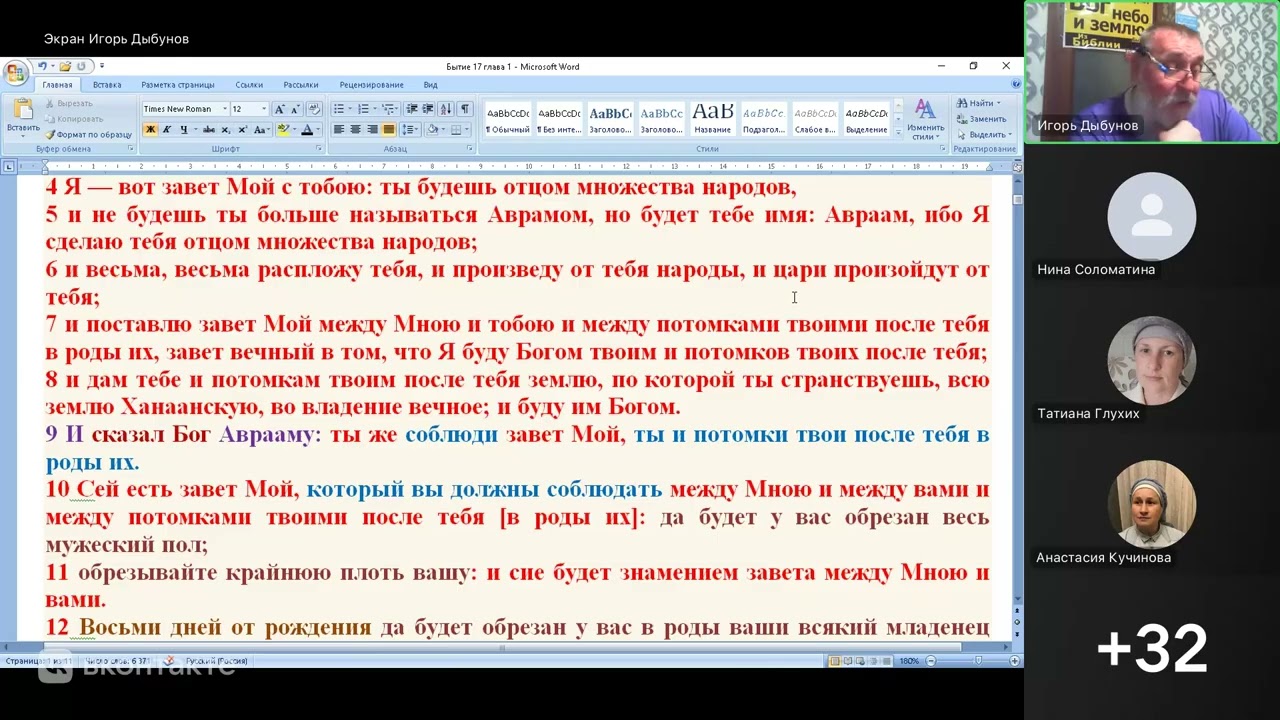Apply text highlight color
The width and height of the screenshot is (1280, 720).
(283, 130)
